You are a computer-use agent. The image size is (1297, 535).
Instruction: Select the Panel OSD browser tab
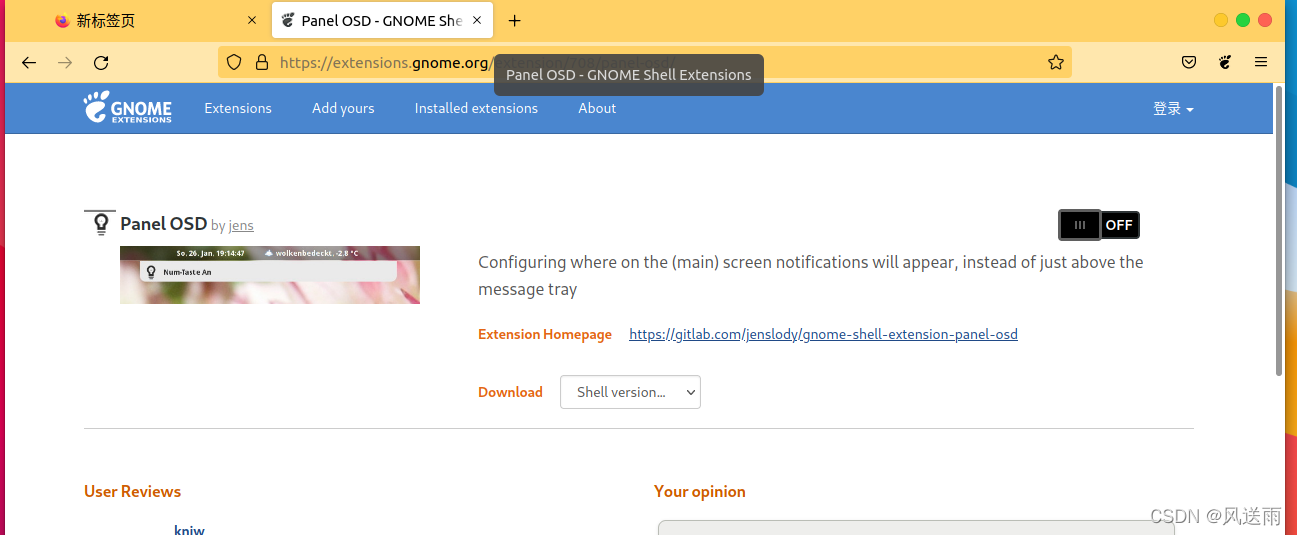[x=382, y=20]
